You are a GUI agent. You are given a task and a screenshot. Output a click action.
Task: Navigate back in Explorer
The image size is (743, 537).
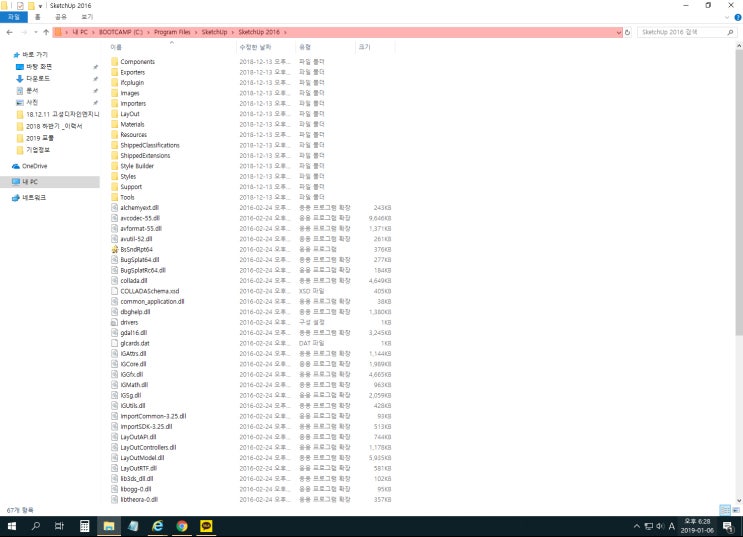9,32
